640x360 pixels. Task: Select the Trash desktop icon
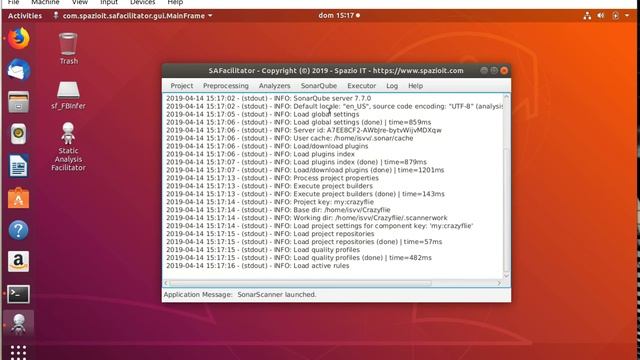pyautogui.click(x=68, y=49)
